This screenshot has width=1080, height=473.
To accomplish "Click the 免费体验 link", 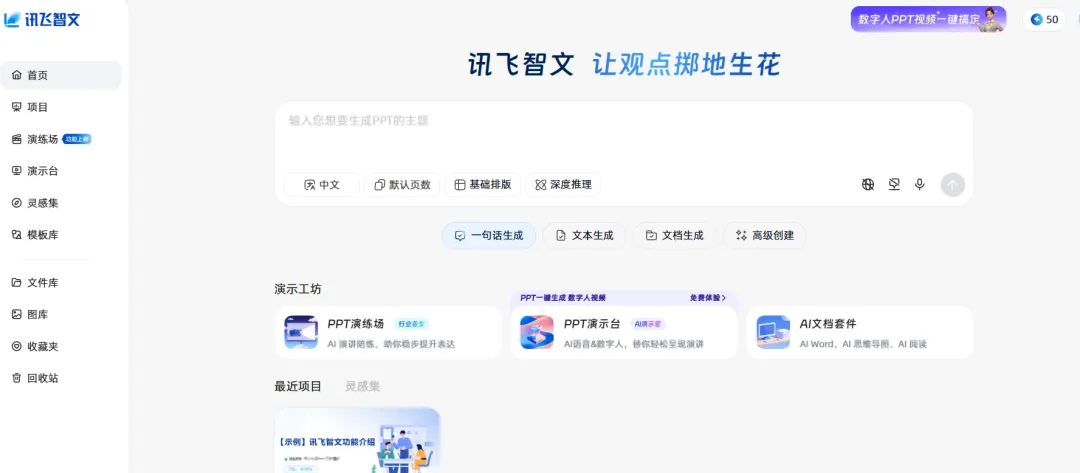I will [x=708, y=298].
